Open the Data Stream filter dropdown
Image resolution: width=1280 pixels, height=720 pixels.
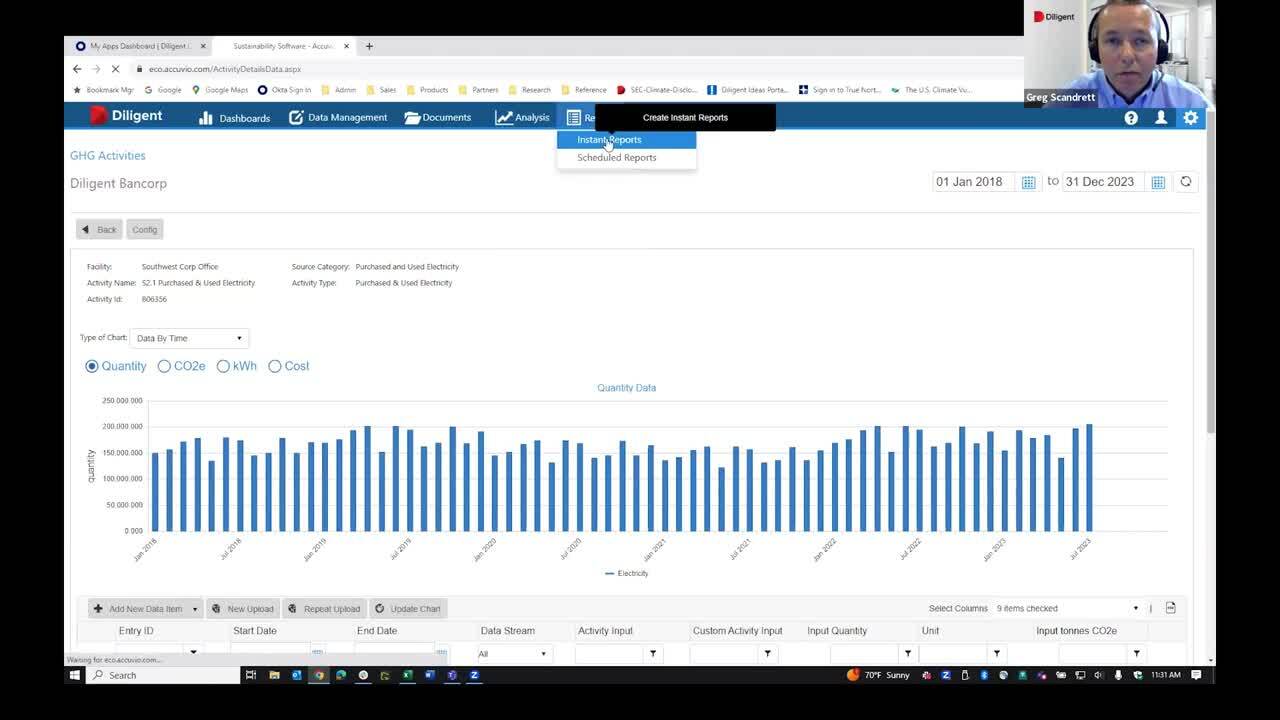pyautogui.click(x=514, y=654)
